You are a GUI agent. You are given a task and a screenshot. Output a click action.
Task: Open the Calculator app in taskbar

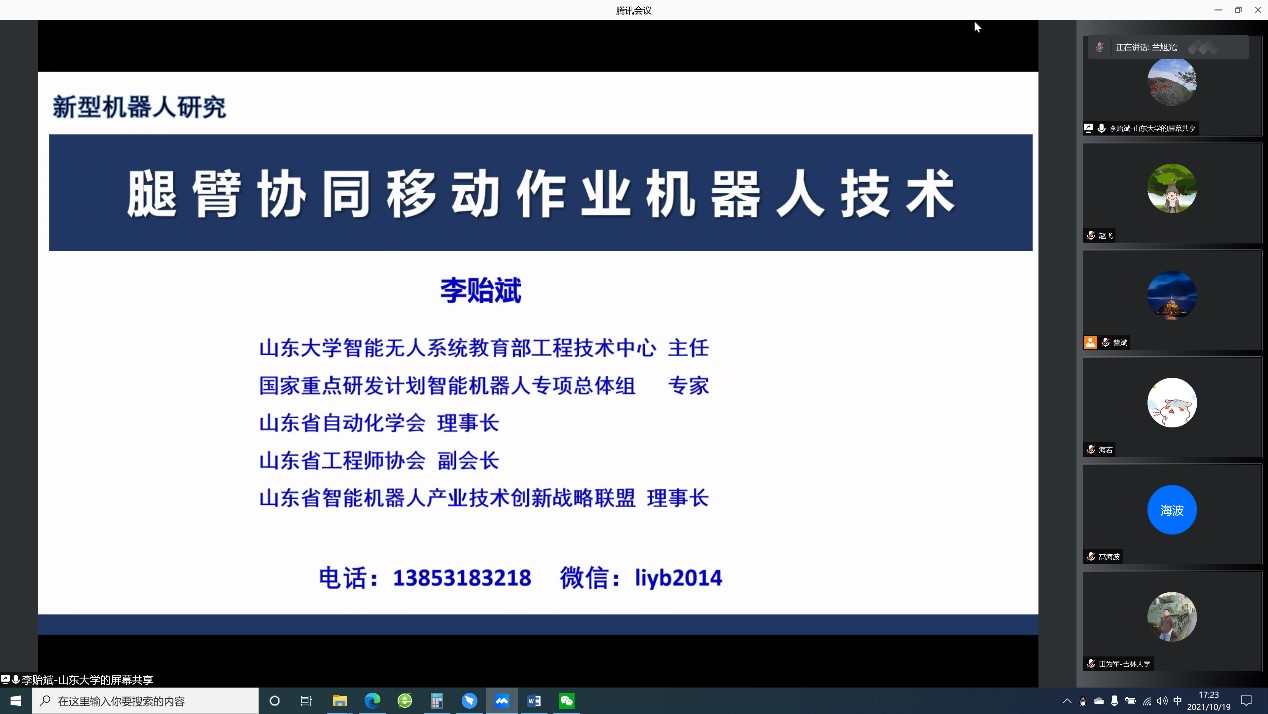[437, 701]
